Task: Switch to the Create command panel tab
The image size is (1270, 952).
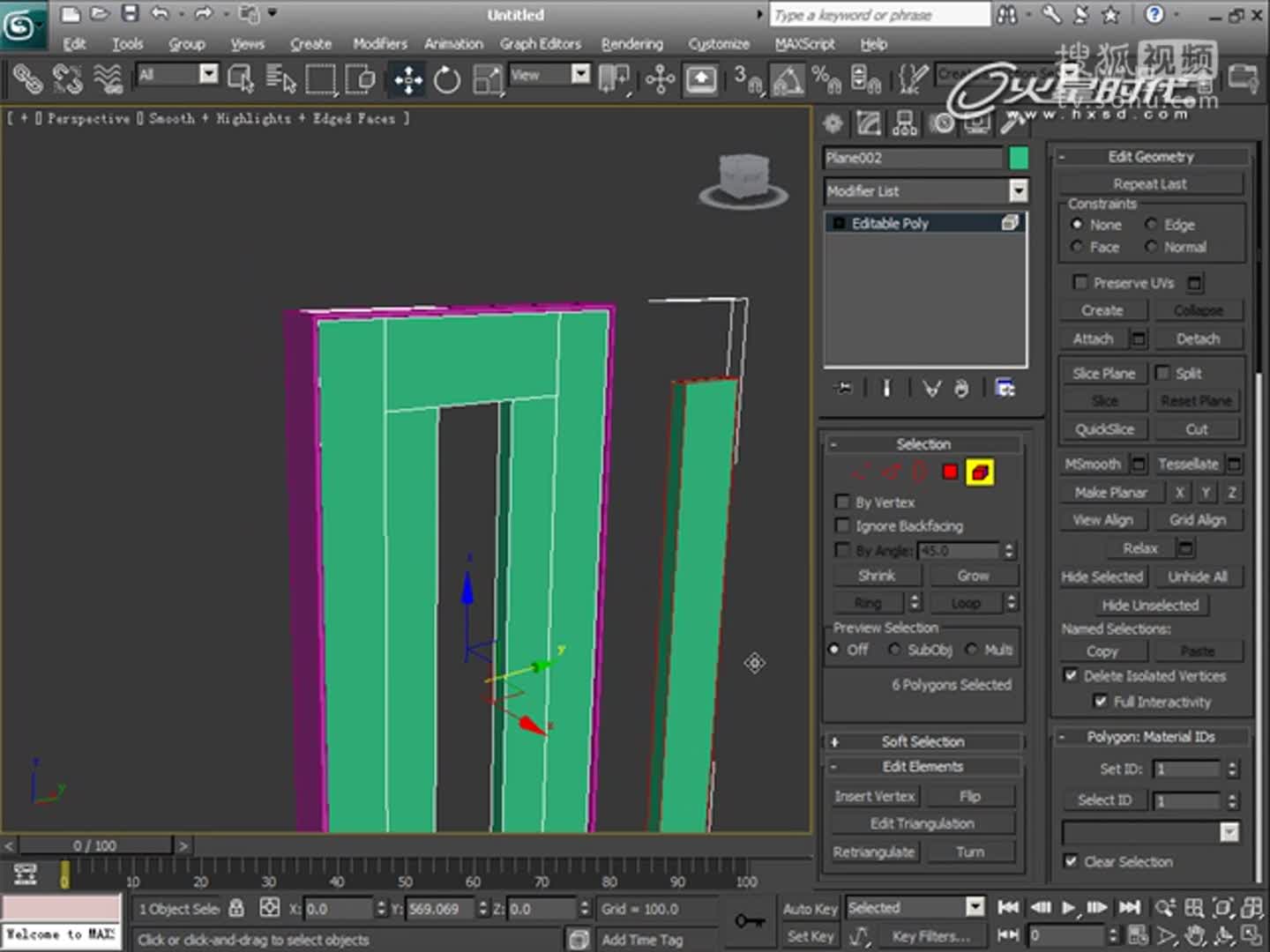Action: click(832, 123)
